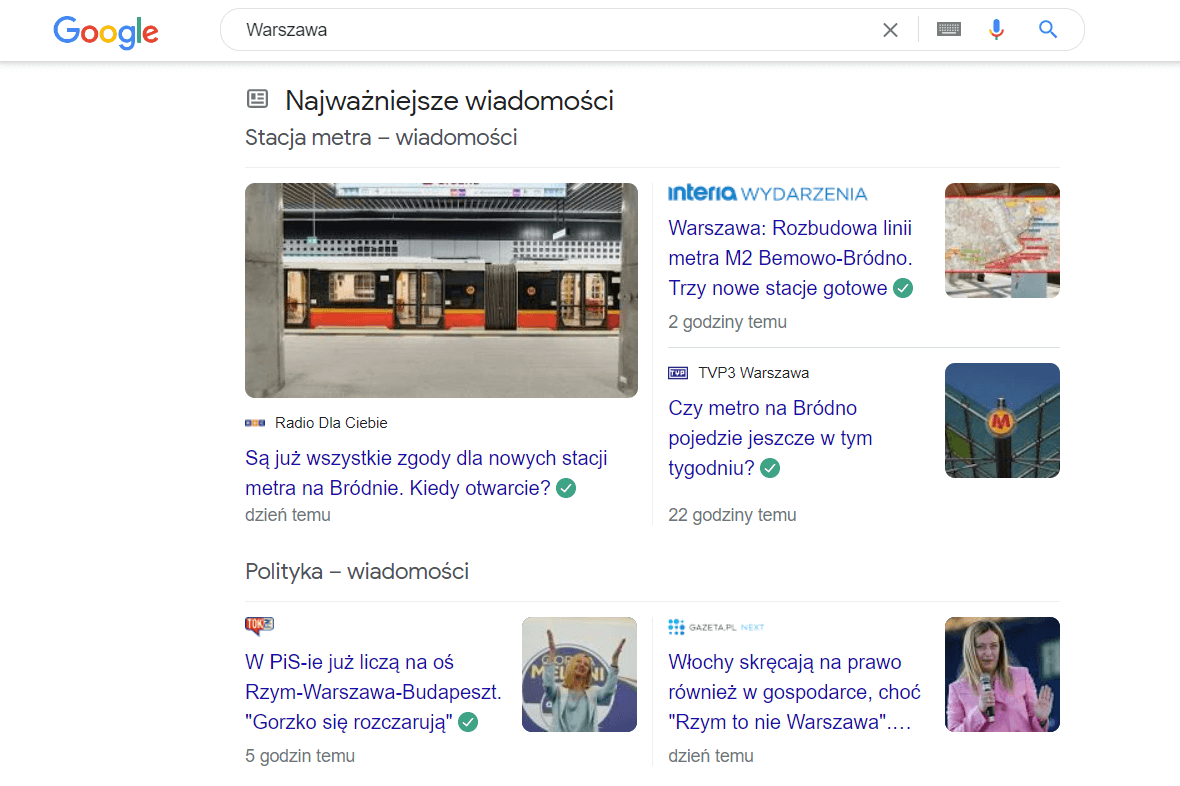The height and width of the screenshot is (786, 1180).
Task: Click the '5 godzin temu' timestamp
Action: click(x=300, y=756)
